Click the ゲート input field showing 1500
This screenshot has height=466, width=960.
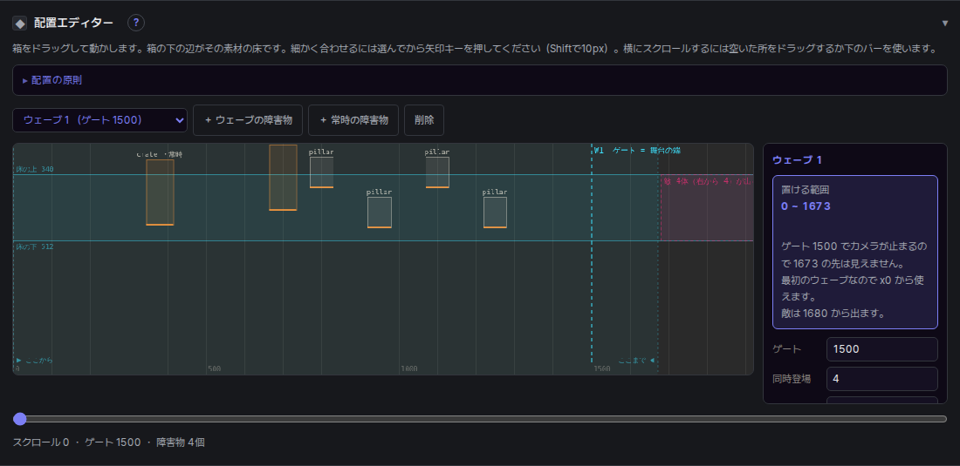(x=882, y=349)
